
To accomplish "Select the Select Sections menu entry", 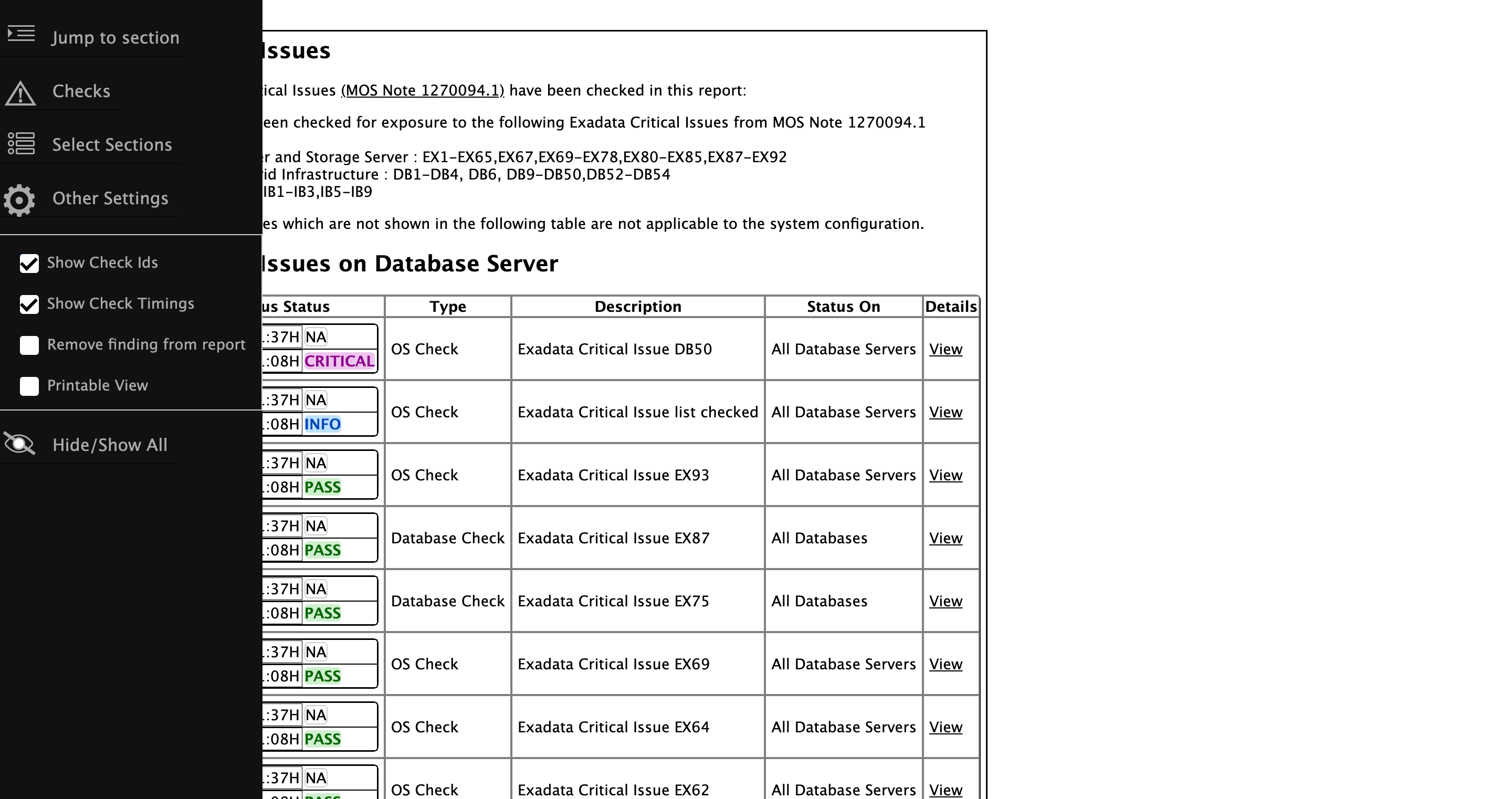I will [x=112, y=144].
